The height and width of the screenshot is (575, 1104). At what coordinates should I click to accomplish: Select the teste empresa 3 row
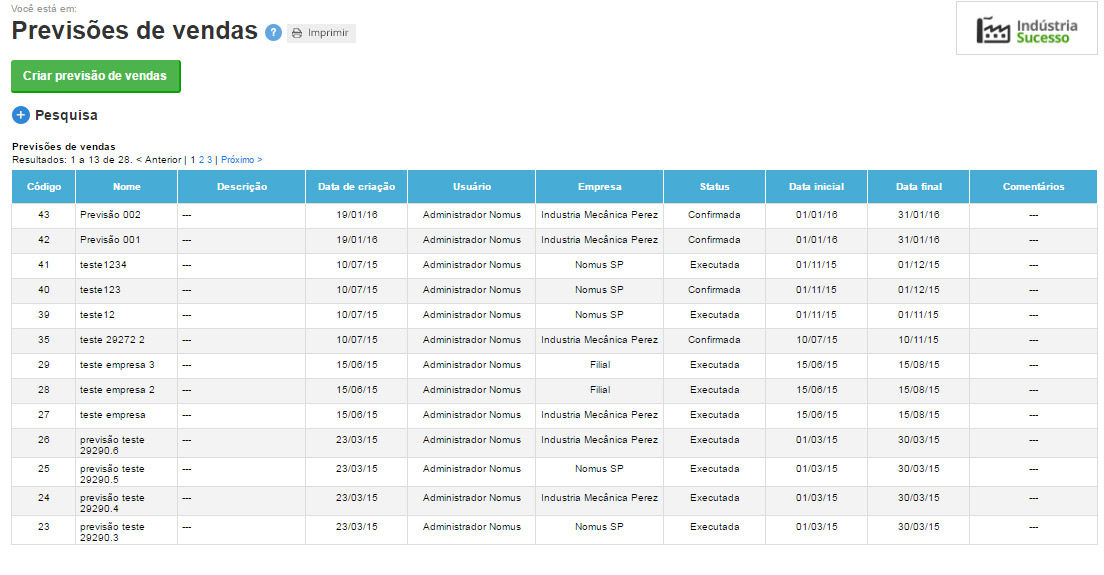[x=117, y=365]
